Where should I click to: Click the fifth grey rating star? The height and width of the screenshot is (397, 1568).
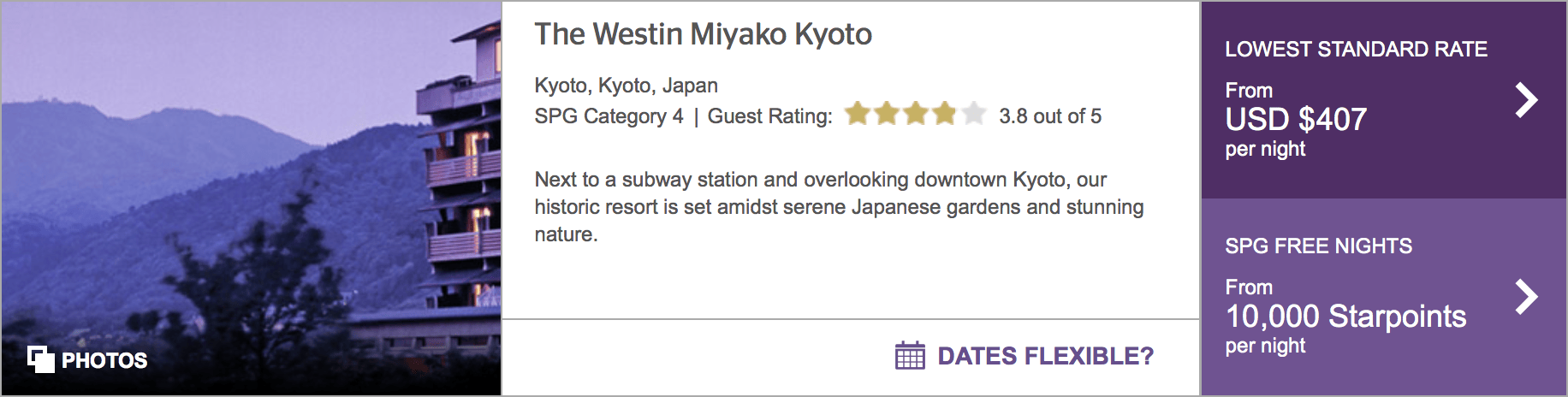click(x=974, y=114)
